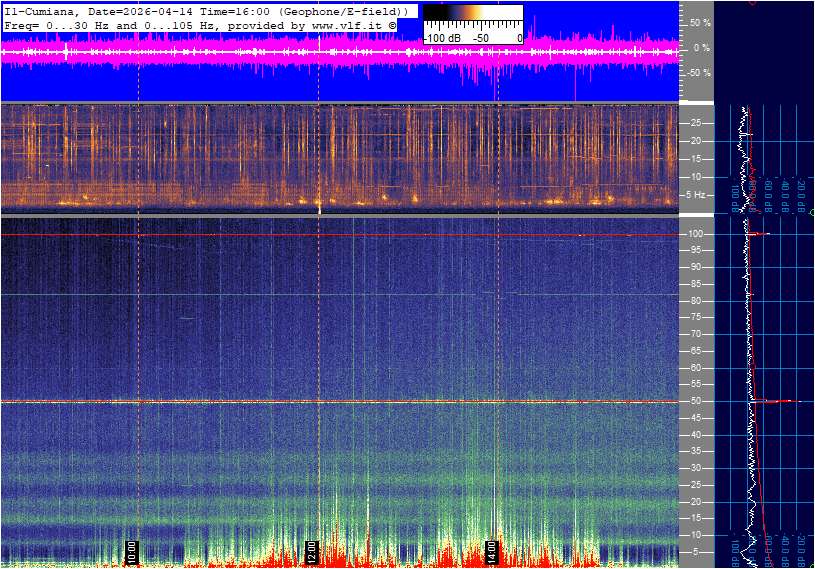Click the 10:00 time marker on the spectrogram
Image resolution: width=815 pixels, height=569 pixels.
click(132, 552)
